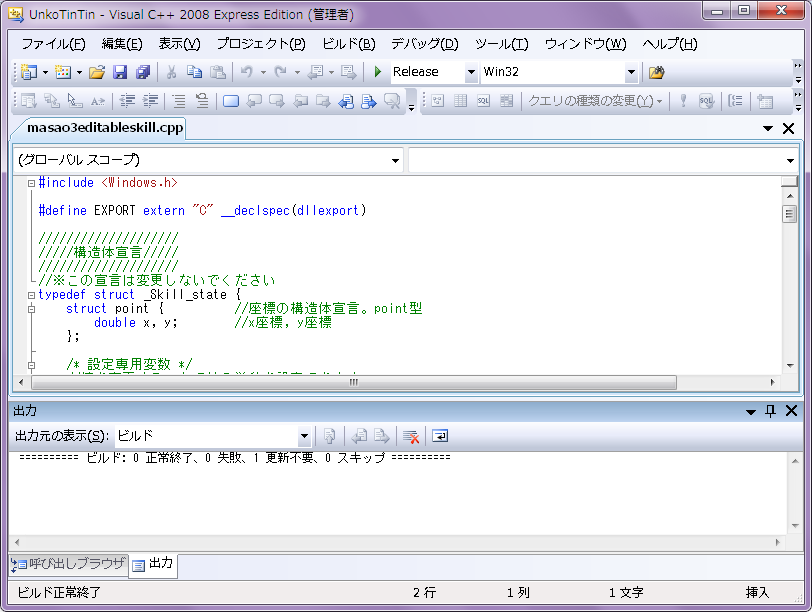Click the Find in Files binoculars icon
Viewport: 812px width, 612px height.
click(x=656, y=72)
